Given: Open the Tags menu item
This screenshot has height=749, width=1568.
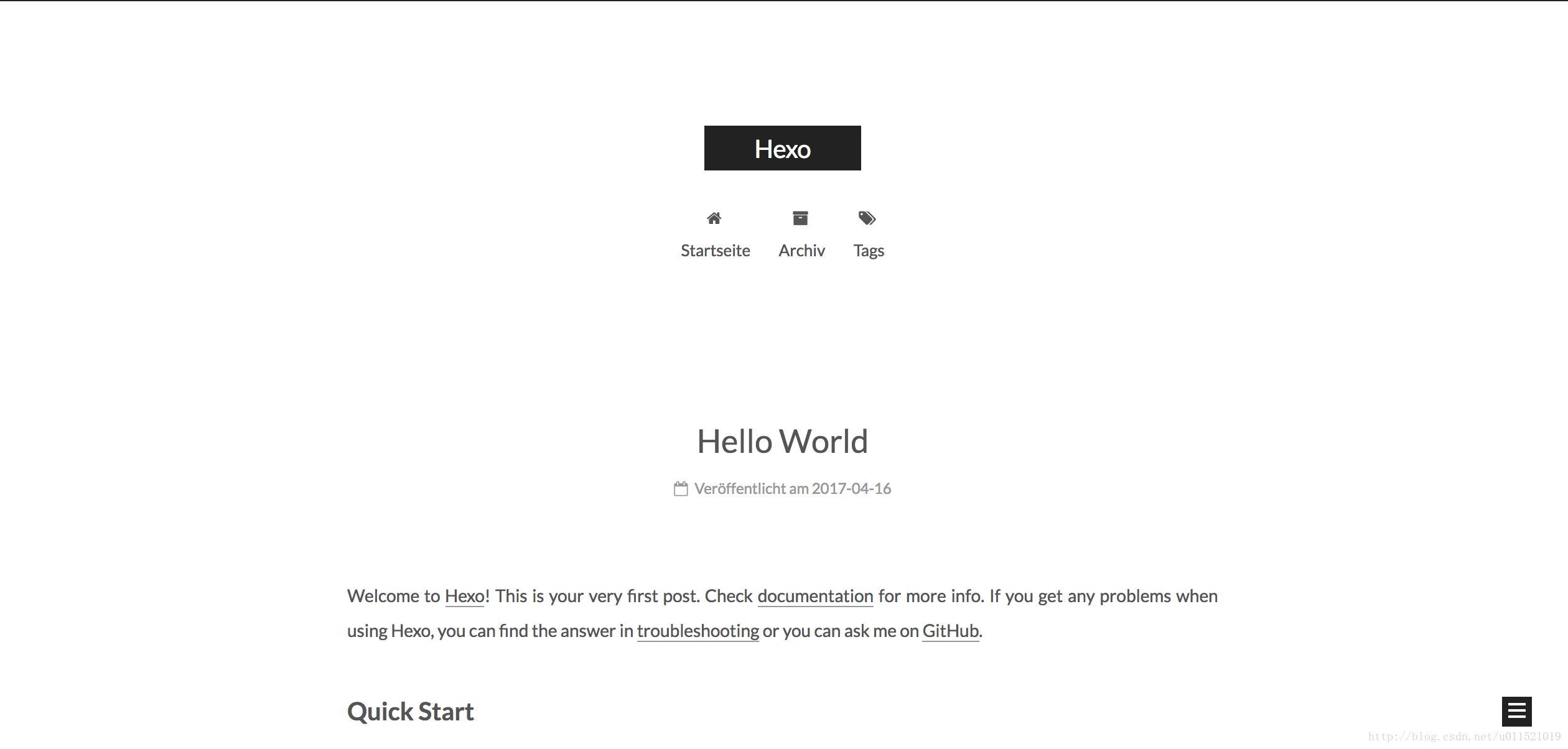Looking at the screenshot, I should click(869, 251).
